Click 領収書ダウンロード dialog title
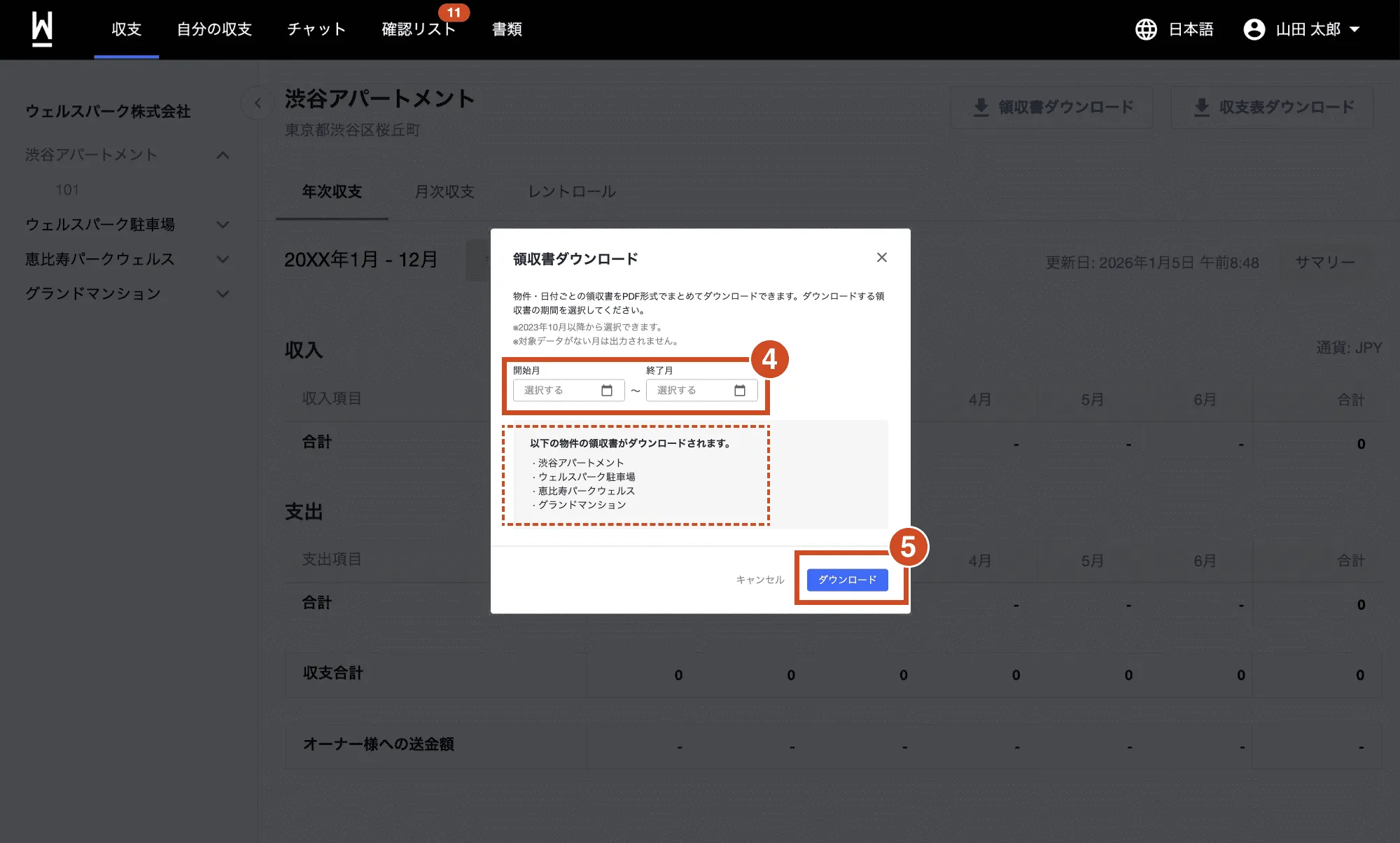 coord(575,259)
